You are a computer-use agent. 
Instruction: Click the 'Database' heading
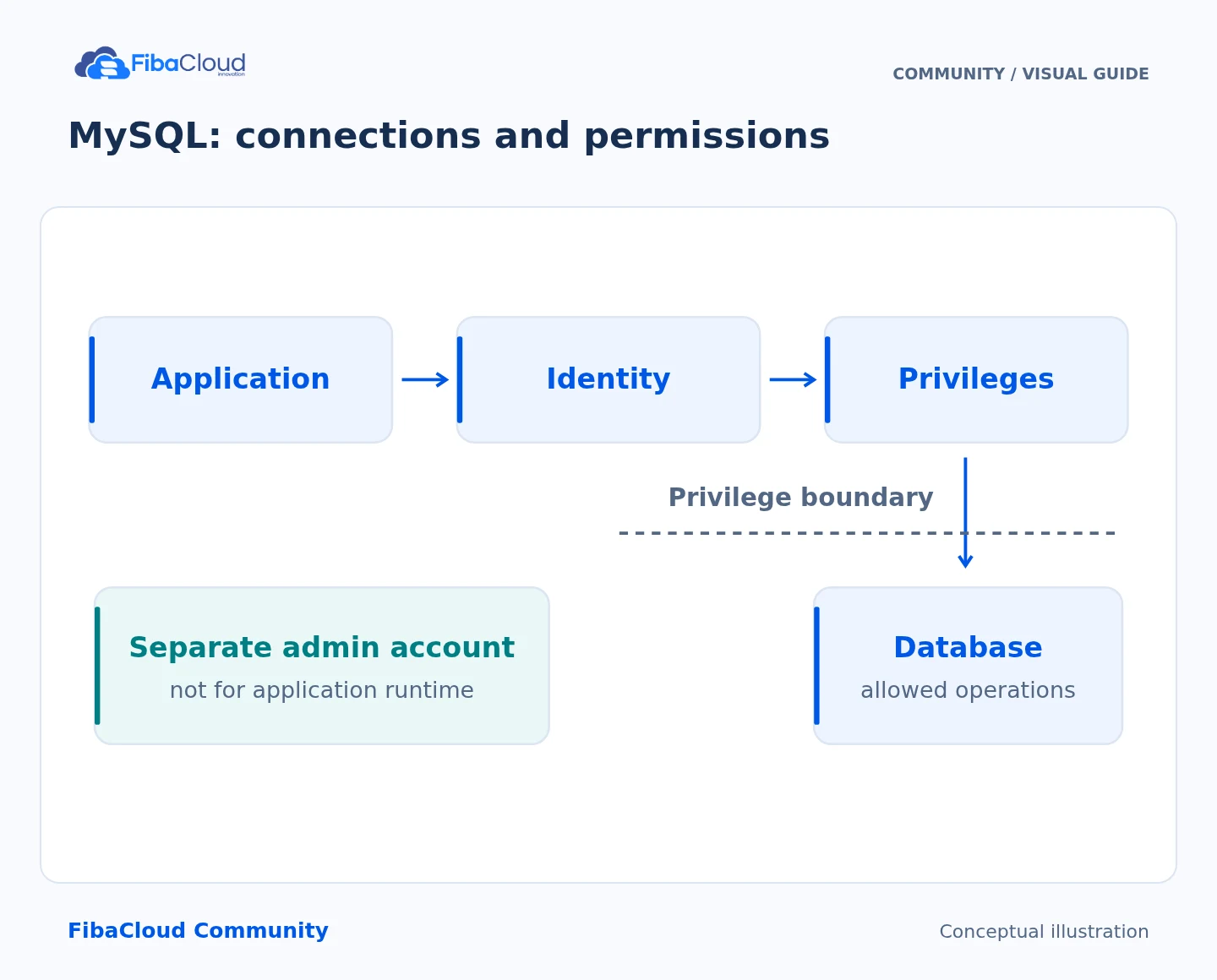(968, 648)
